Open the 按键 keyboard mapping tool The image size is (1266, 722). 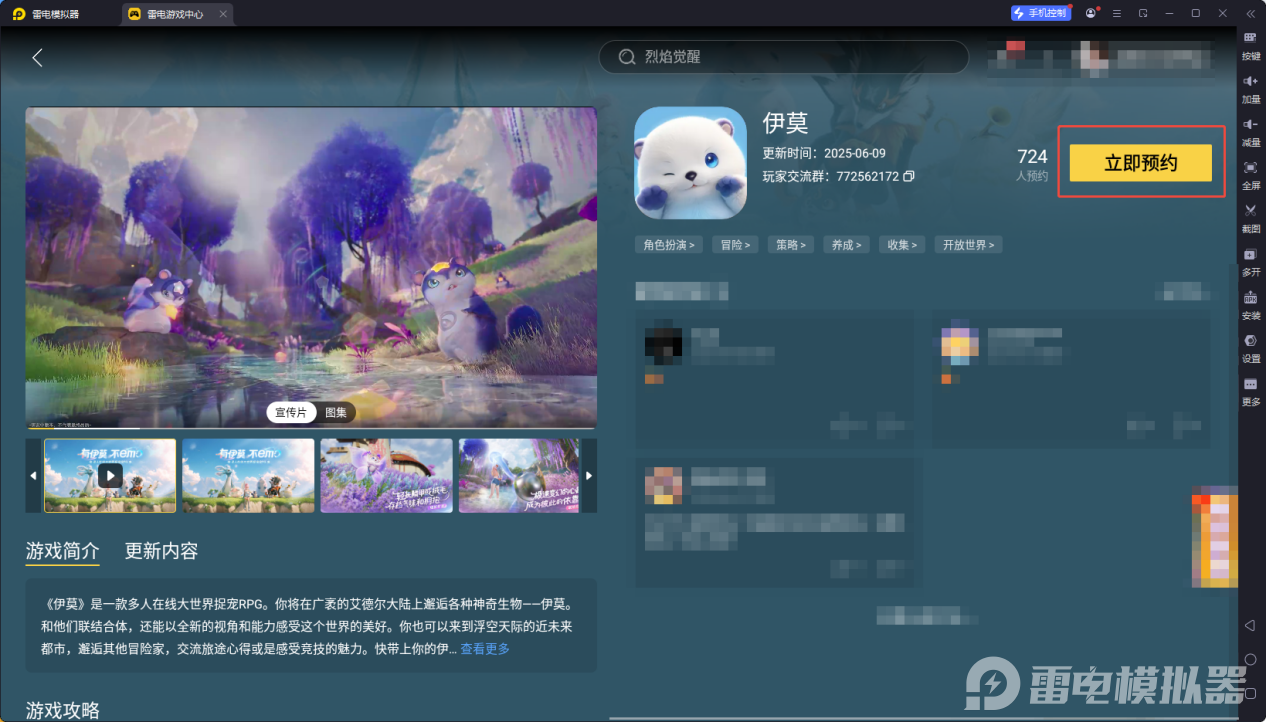[1249, 45]
